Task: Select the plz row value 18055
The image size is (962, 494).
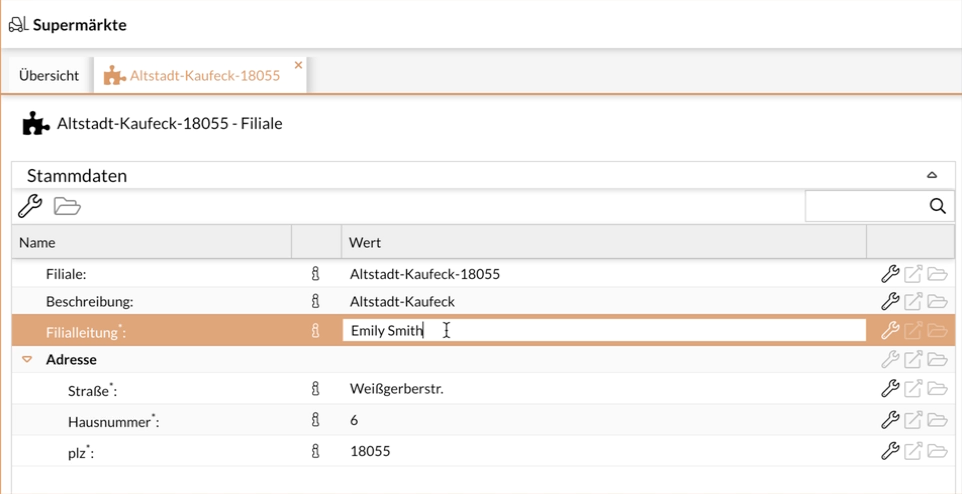Action: [370, 451]
